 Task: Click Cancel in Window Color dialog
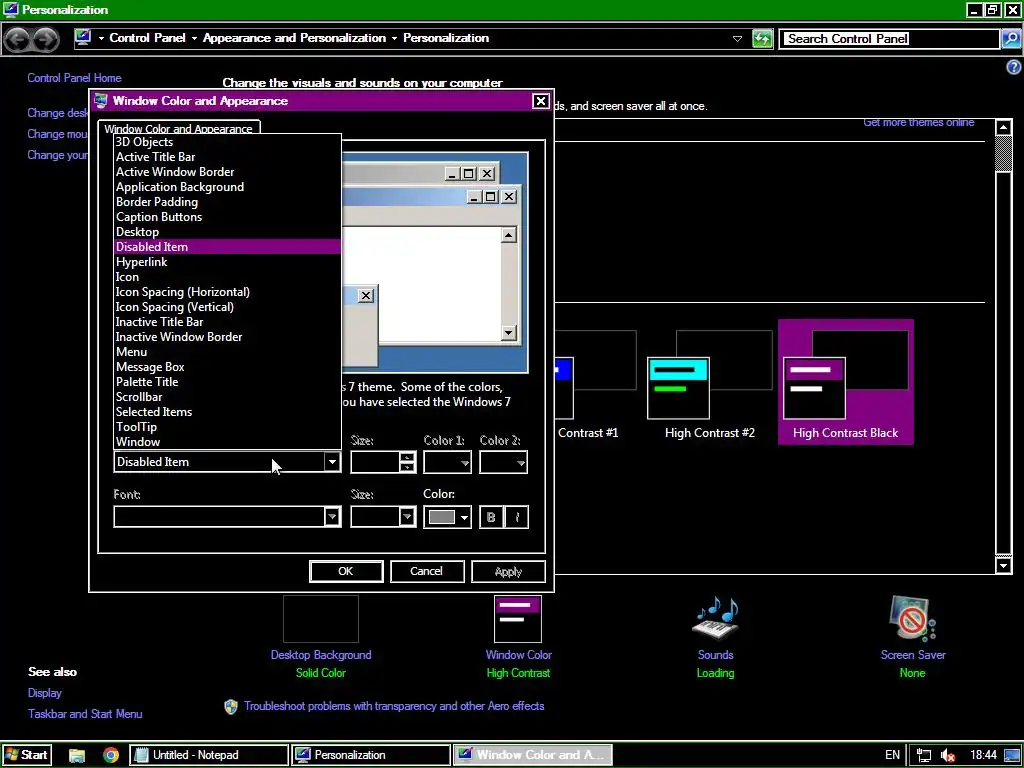pyautogui.click(x=427, y=571)
